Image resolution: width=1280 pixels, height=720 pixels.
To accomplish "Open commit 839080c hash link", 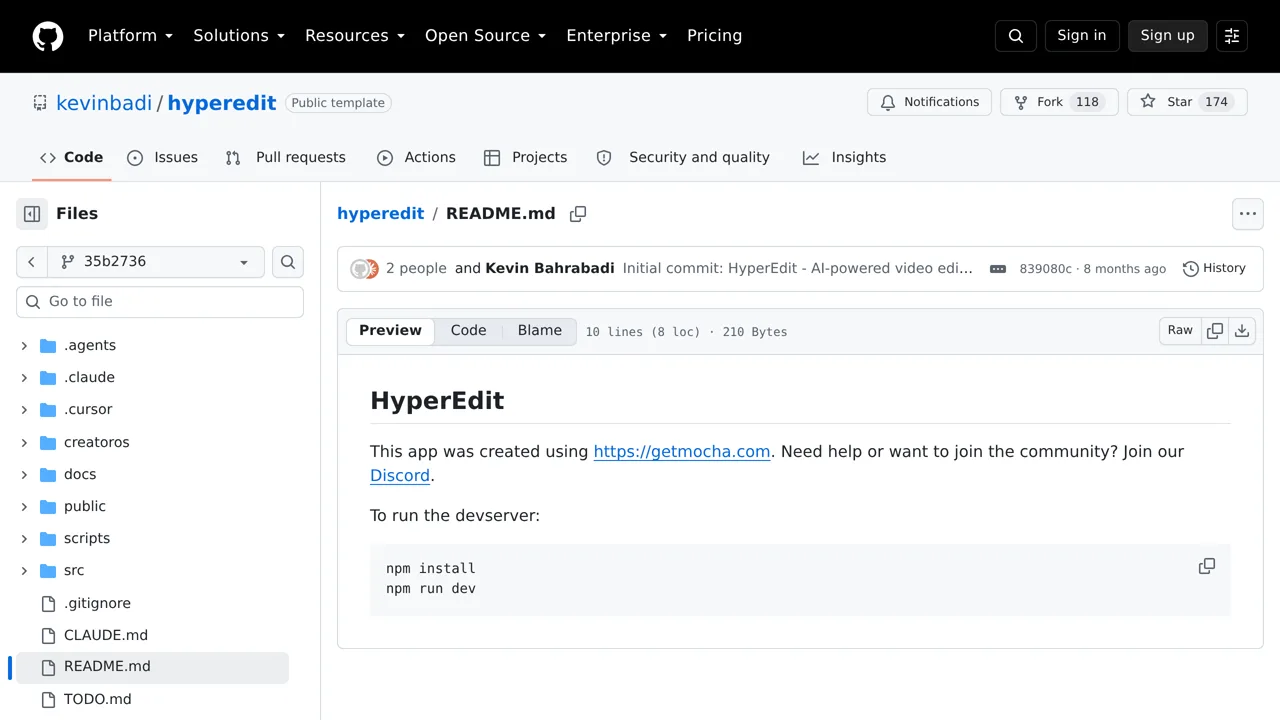I will point(1045,269).
